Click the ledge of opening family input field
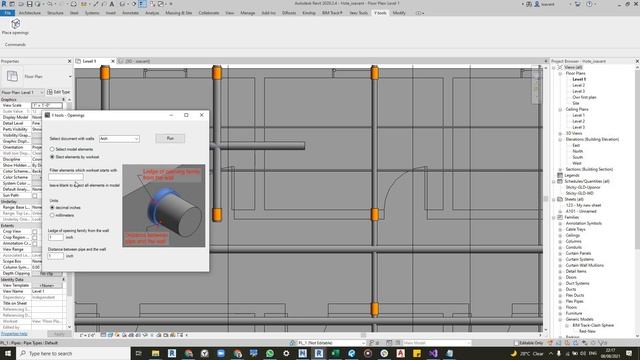The width and height of the screenshot is (640, 360). 56,237
